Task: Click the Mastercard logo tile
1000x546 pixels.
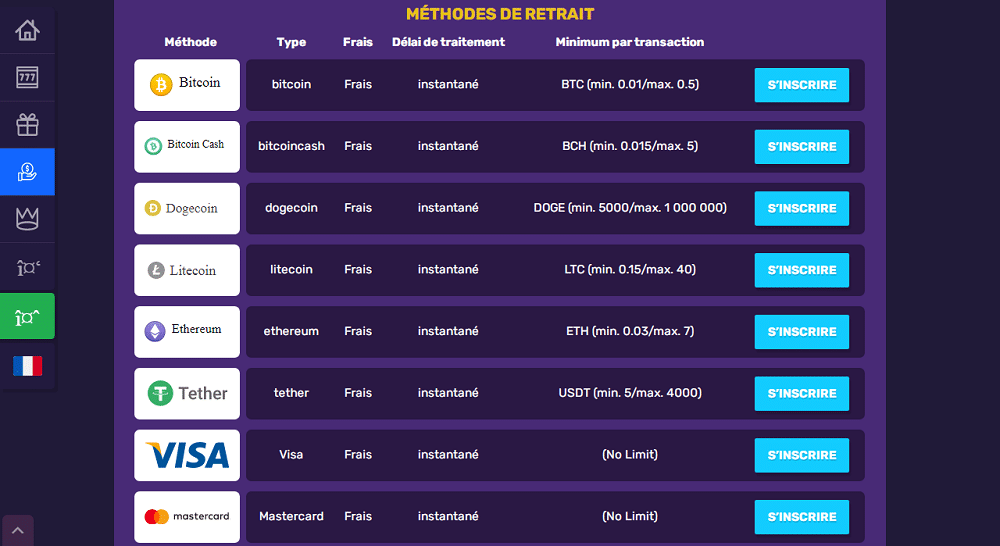Action: click(187, 517)
